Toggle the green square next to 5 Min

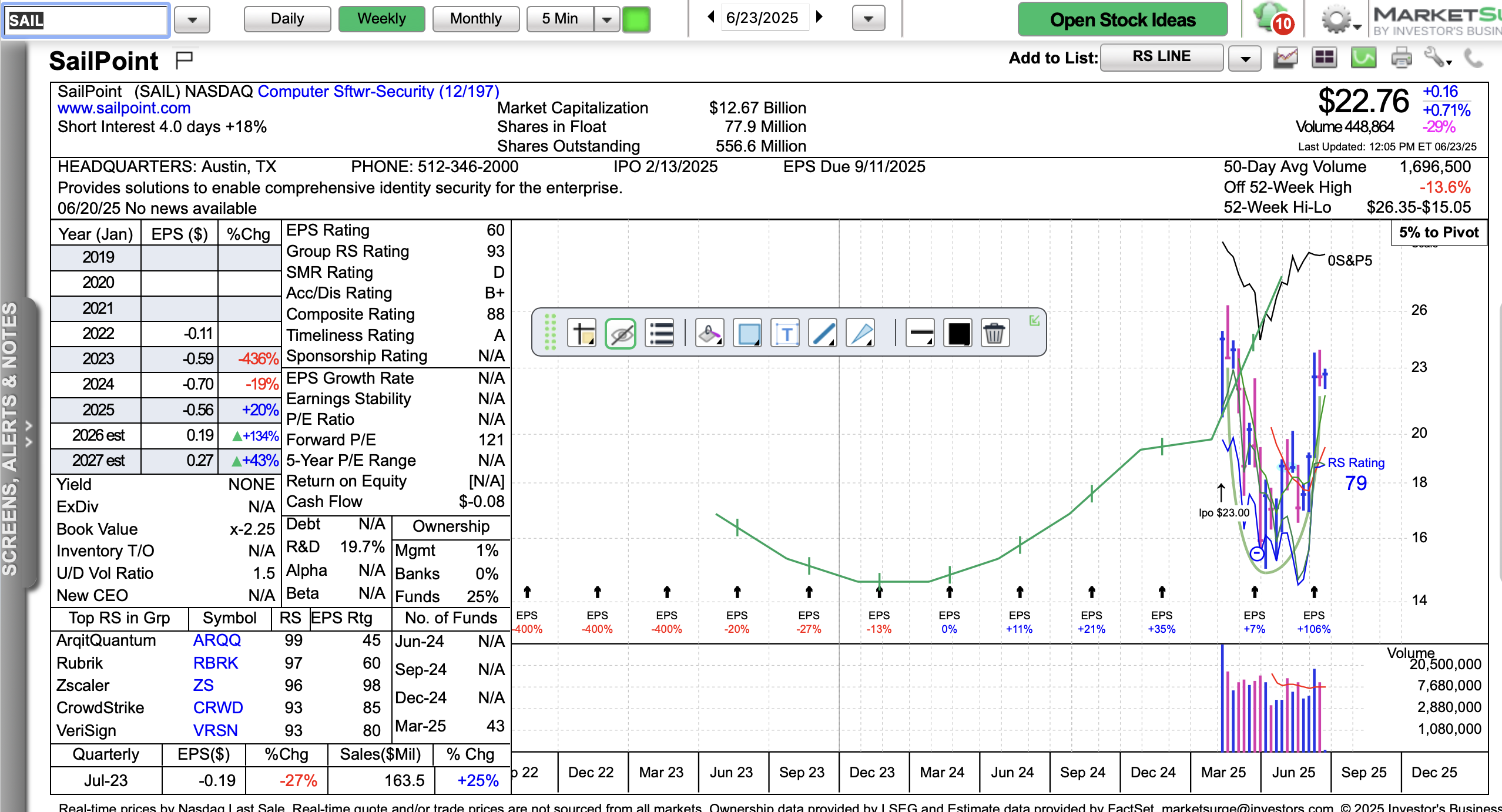point(636,19)
